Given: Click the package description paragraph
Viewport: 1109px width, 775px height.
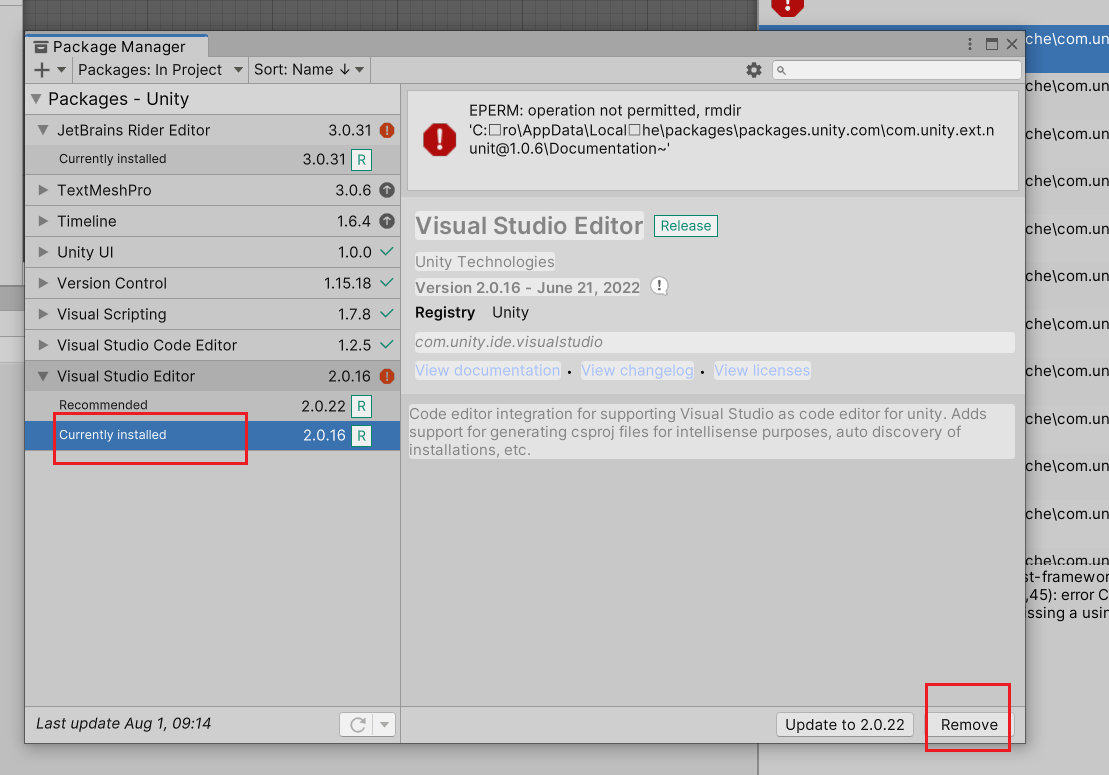Looking at the screenshot, I should tap(711, 431).
